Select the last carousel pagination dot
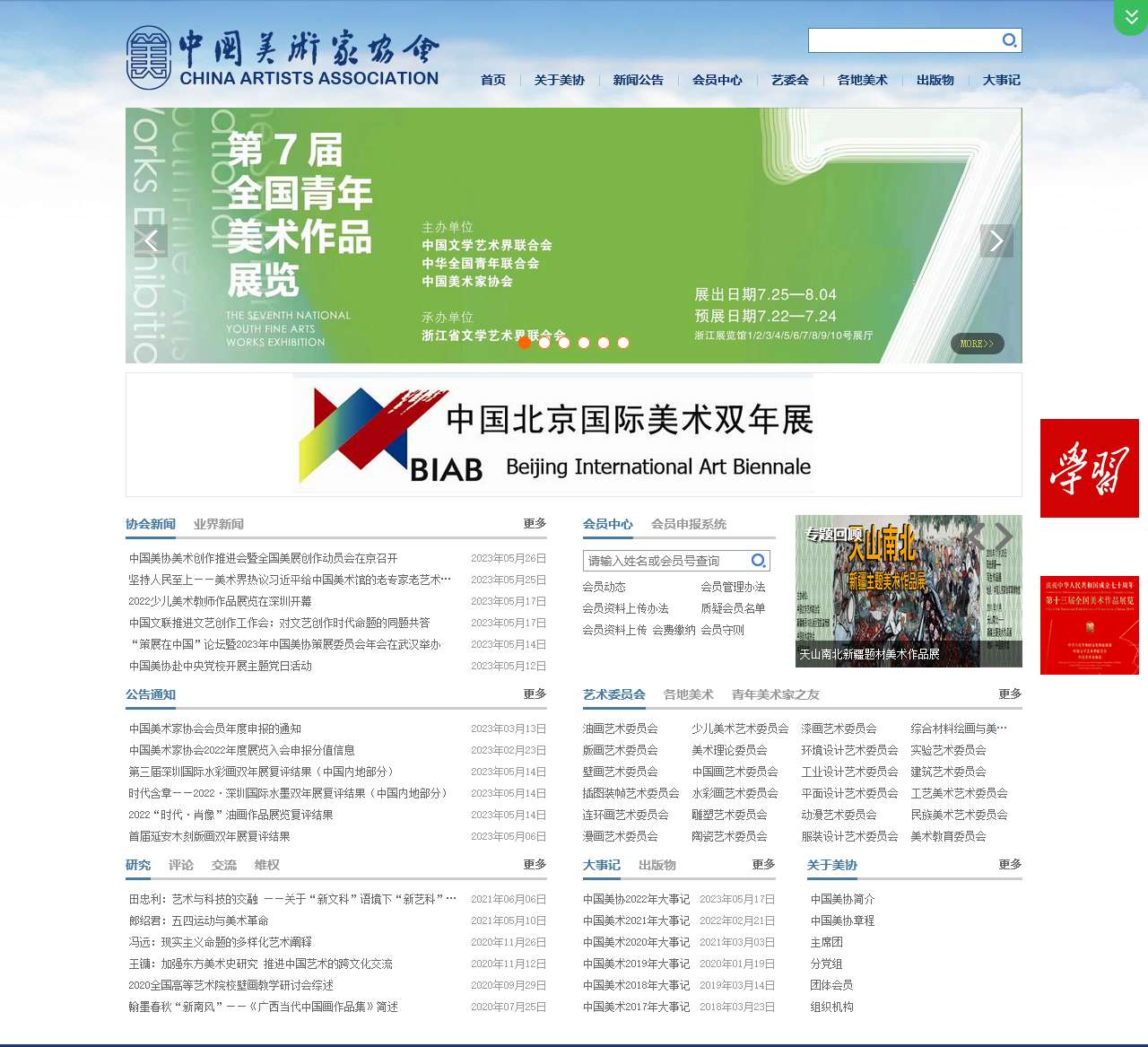Viewport: 1148px width, 1047px height. [x=623, y=342]
